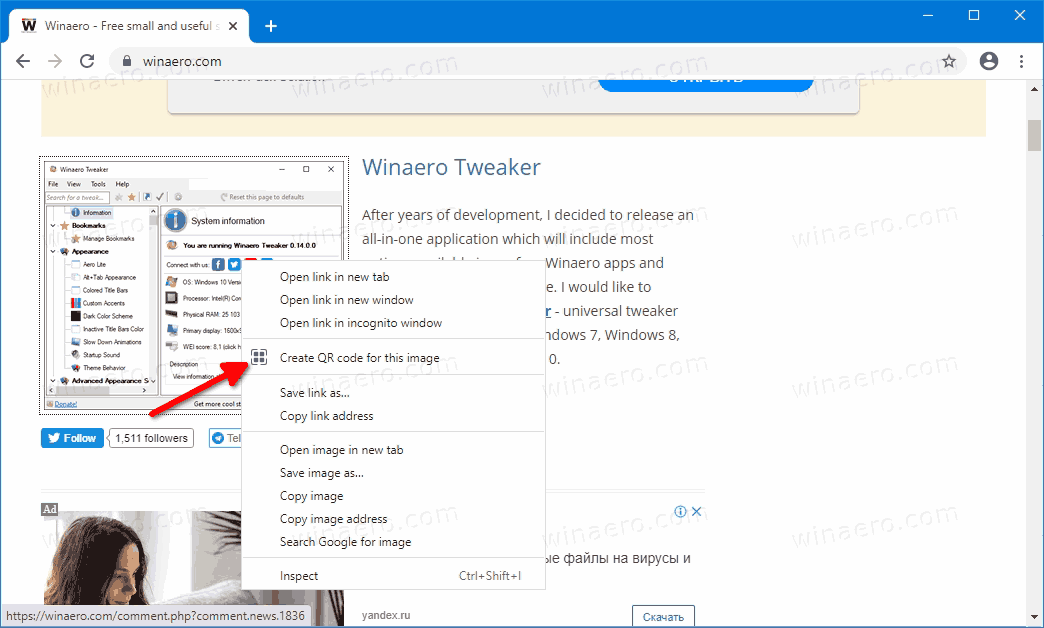Open the Chrome three-dot menu

coord(1021,61)
